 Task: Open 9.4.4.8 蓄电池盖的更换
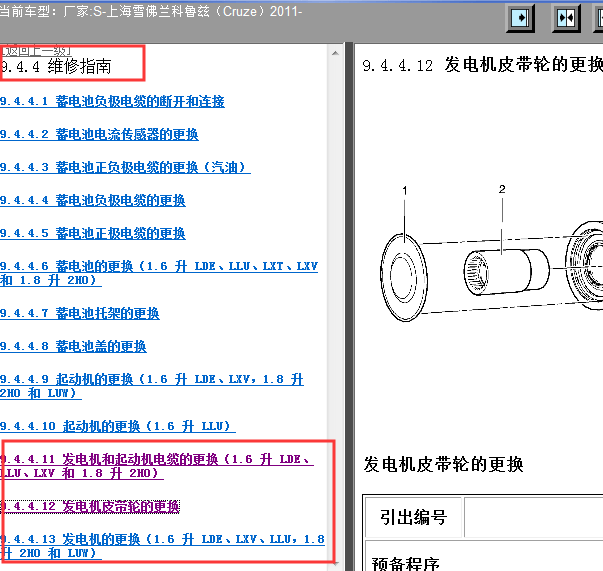73,346
